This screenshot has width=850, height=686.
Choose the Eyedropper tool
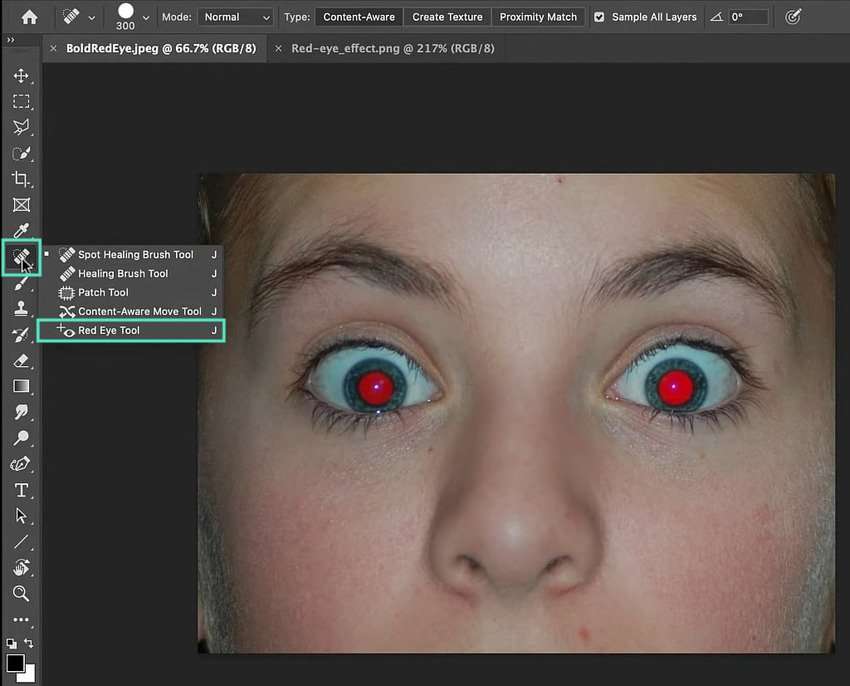tap(21, 231)
